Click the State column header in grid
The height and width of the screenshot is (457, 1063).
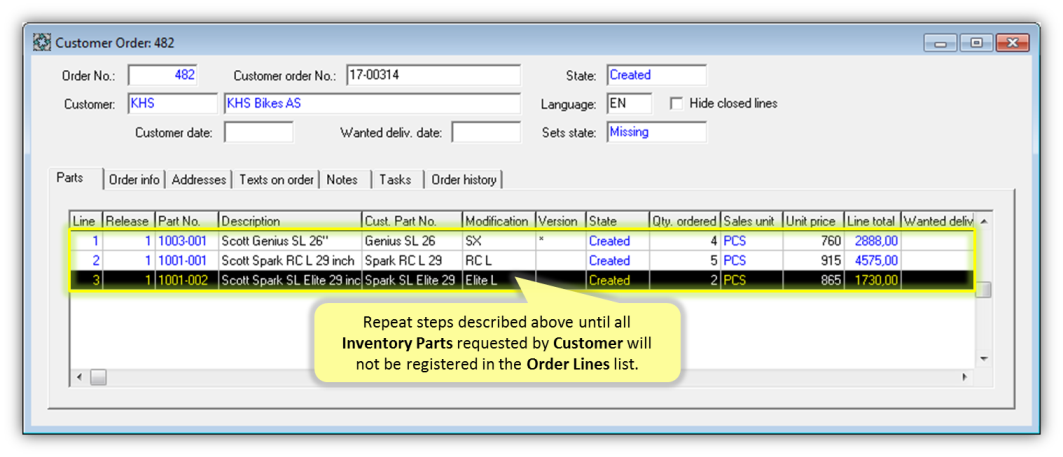(x=618, y=221)
